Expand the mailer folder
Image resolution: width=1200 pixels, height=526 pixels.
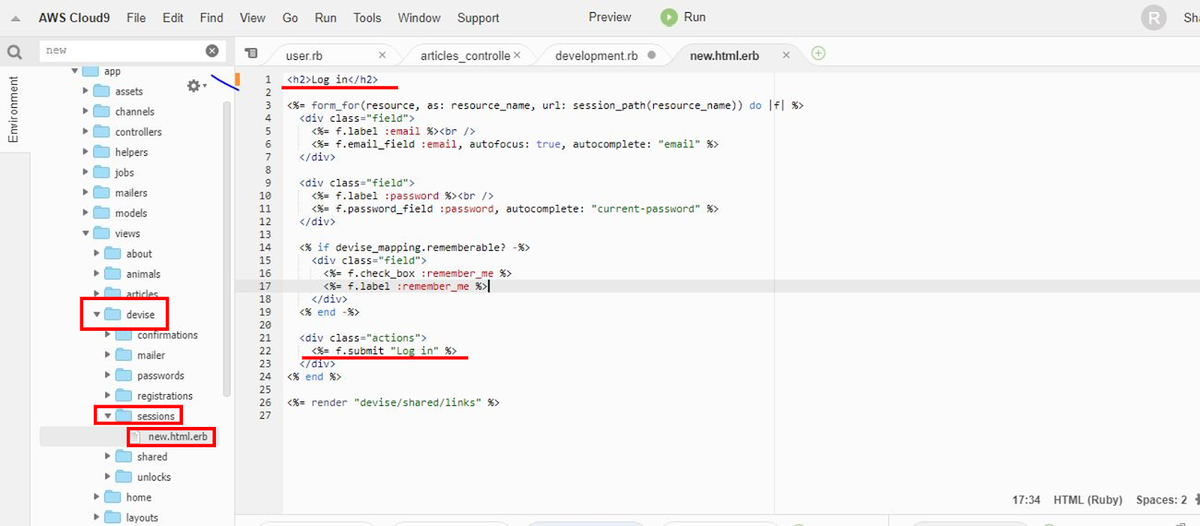[108, 355]
